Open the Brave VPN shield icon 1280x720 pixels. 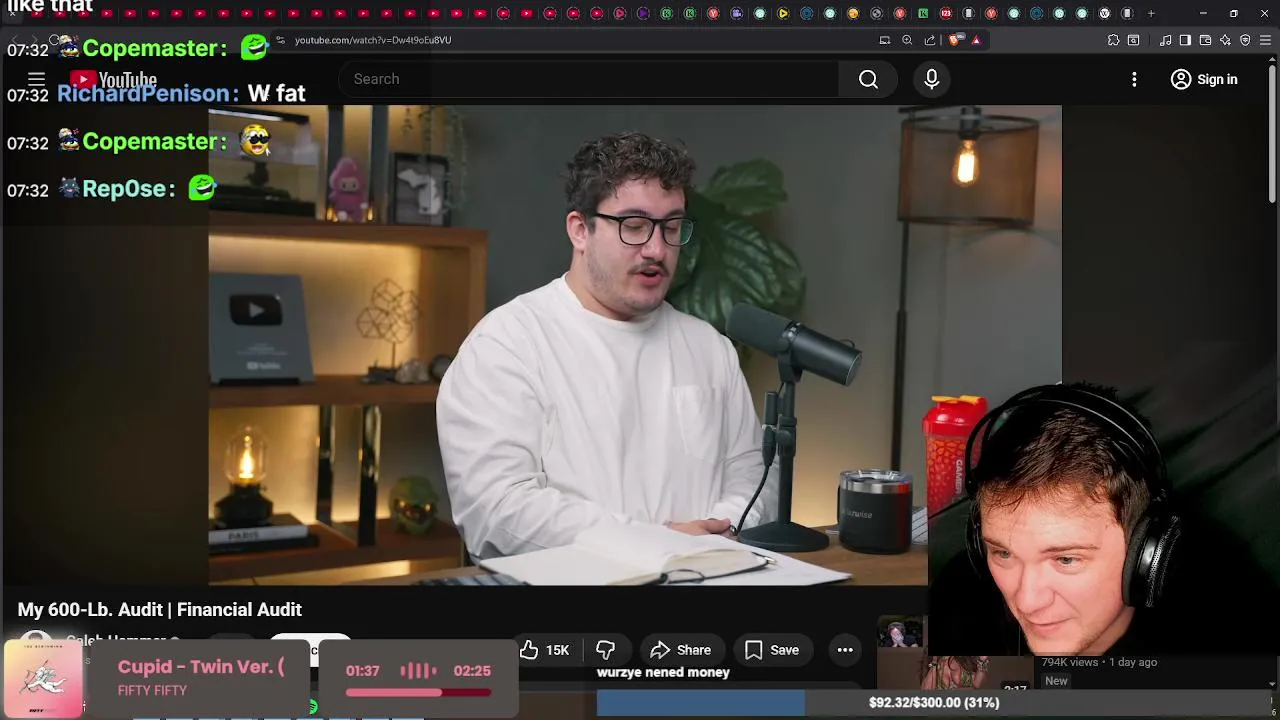(x=1245, y=40)
